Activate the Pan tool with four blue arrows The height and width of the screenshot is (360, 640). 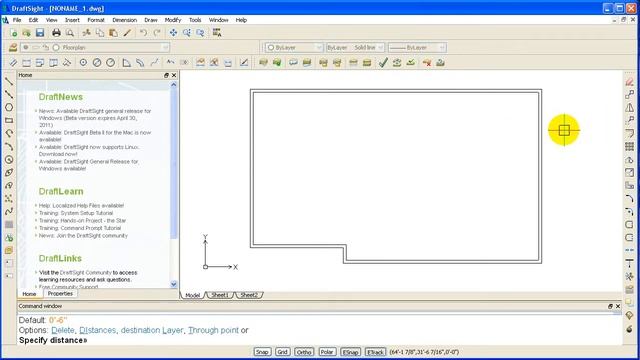173,33
